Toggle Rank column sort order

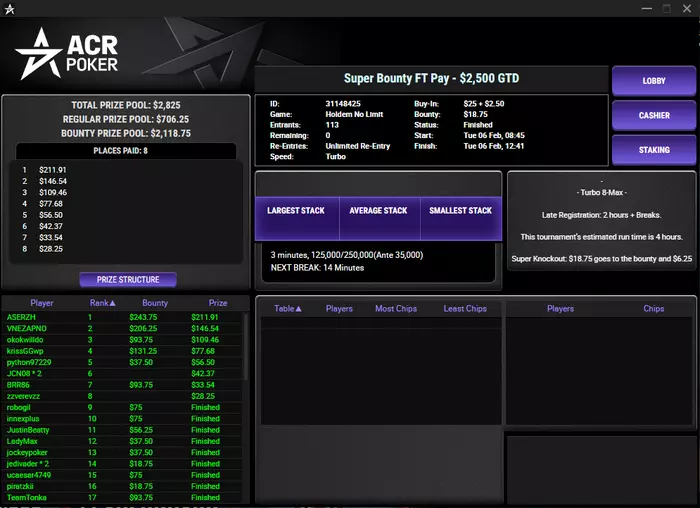[102, 303]
